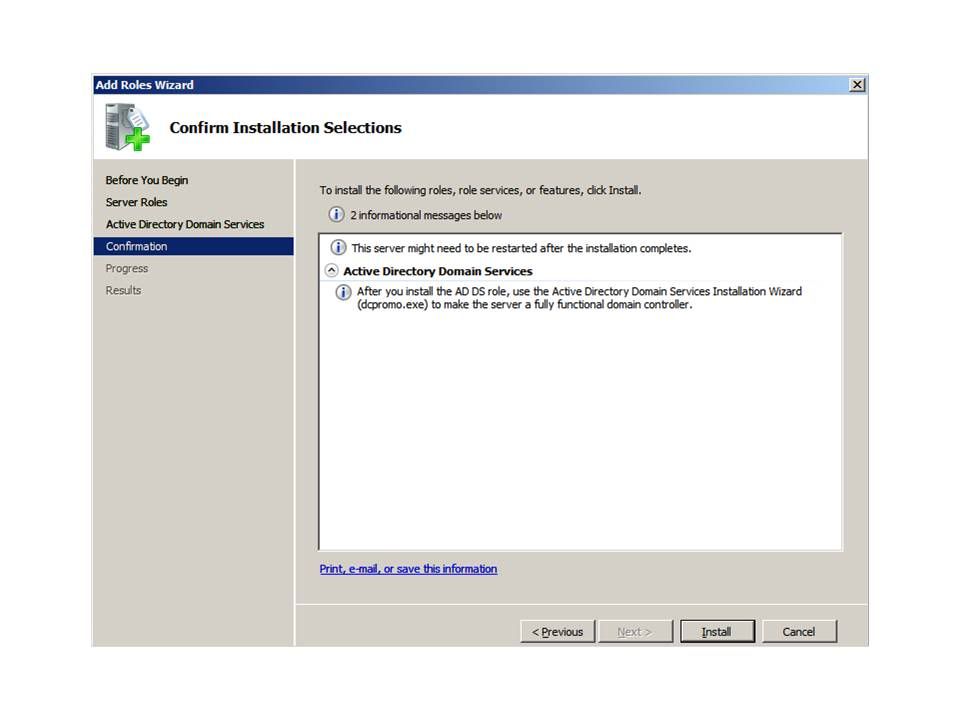Click the bold Active Directory Domain Services heading
The image size is (960, 720).
coord(438,271)
